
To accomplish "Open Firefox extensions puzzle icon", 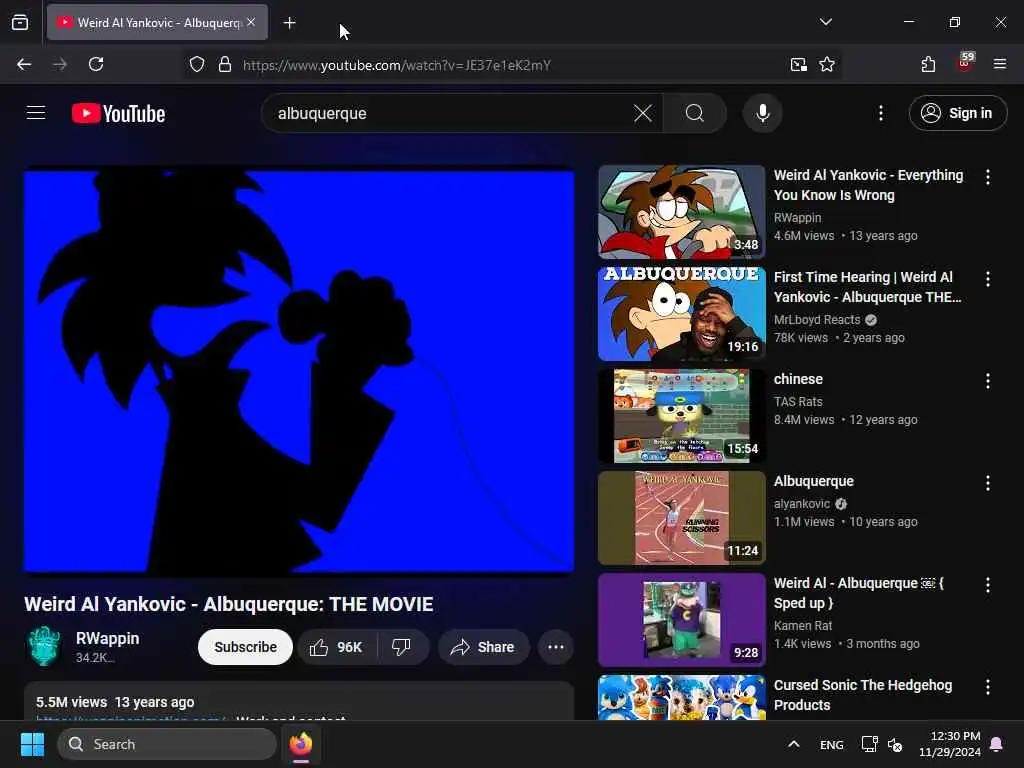I will 928,64.
